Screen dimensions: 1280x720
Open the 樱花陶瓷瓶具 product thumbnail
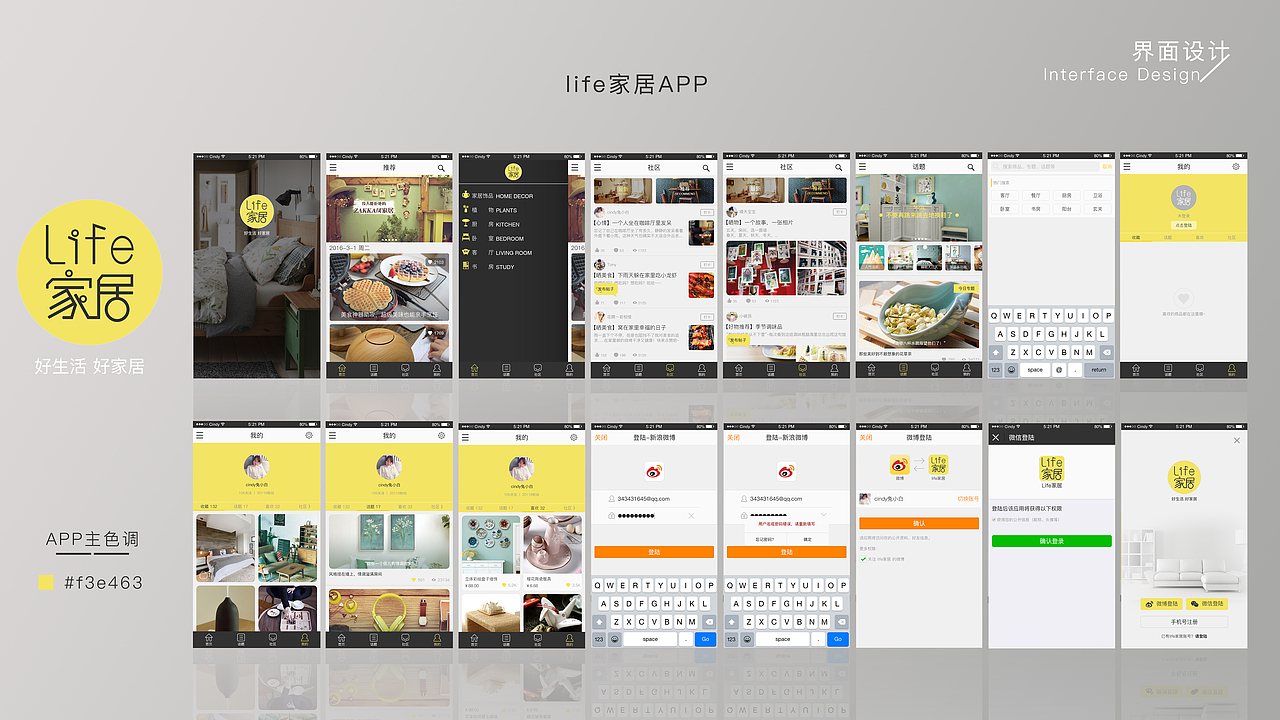[x=552, y=546]
